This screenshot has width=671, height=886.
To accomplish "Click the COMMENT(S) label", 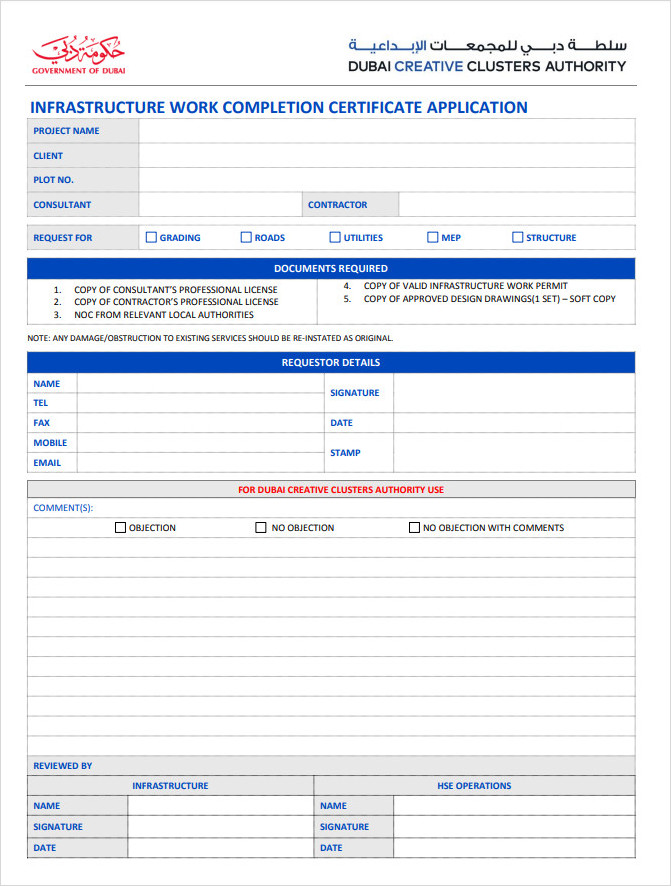I will point(63,507).
